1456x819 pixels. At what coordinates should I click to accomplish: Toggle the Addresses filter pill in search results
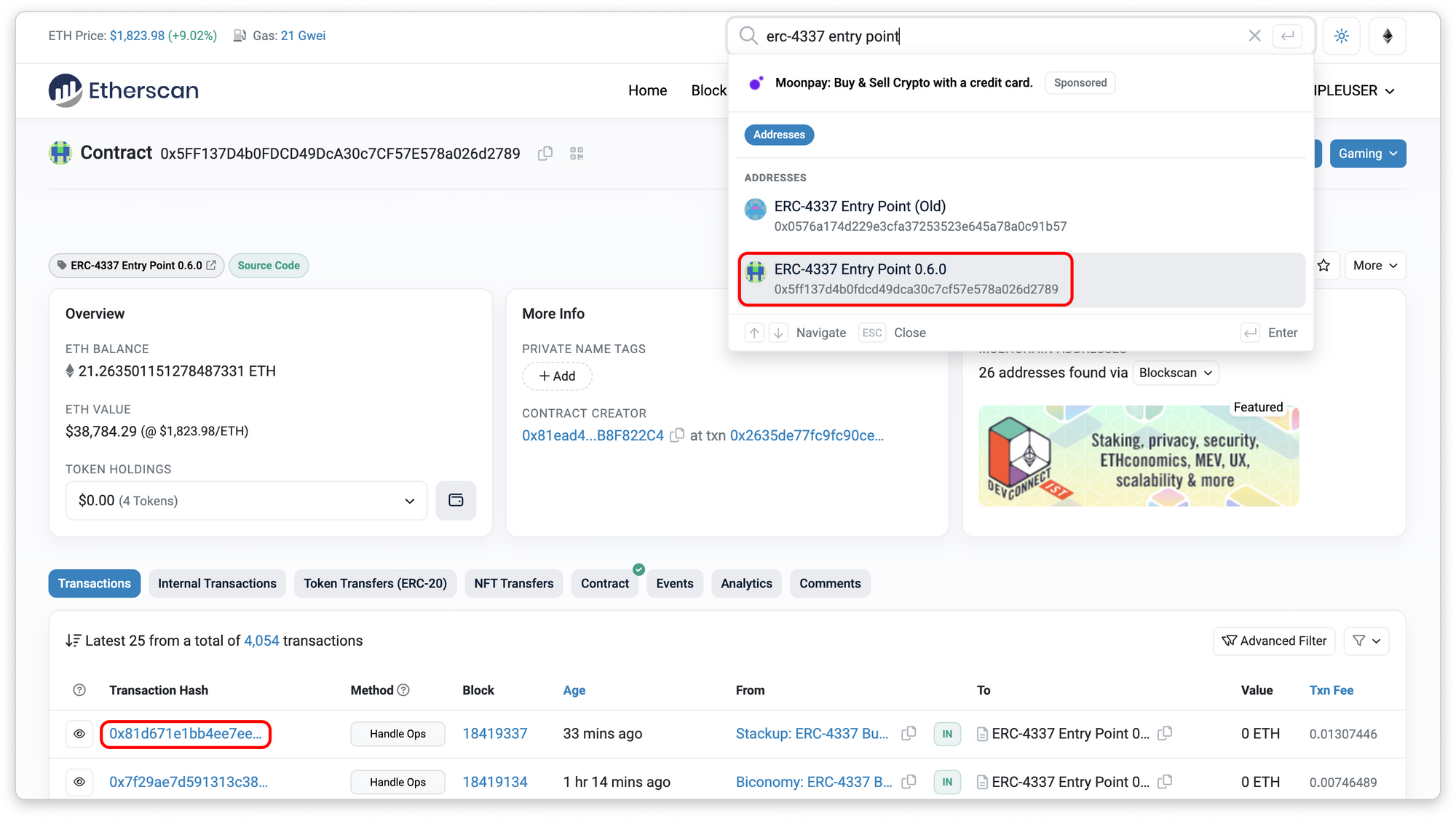pyautogui.click(x=779, y=135)
